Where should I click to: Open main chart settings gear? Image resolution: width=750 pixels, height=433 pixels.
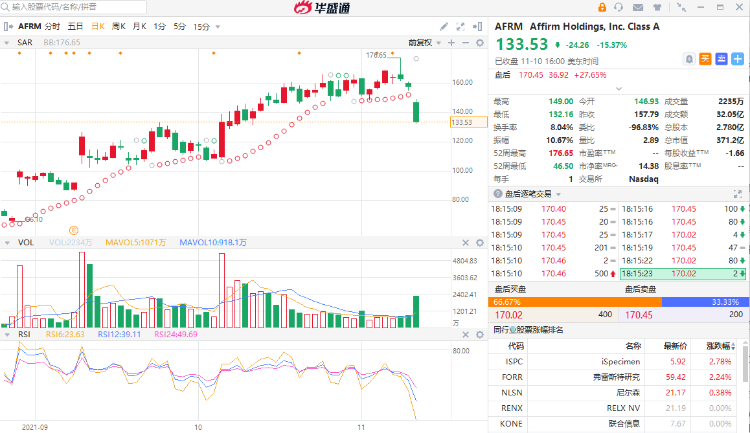480,43
